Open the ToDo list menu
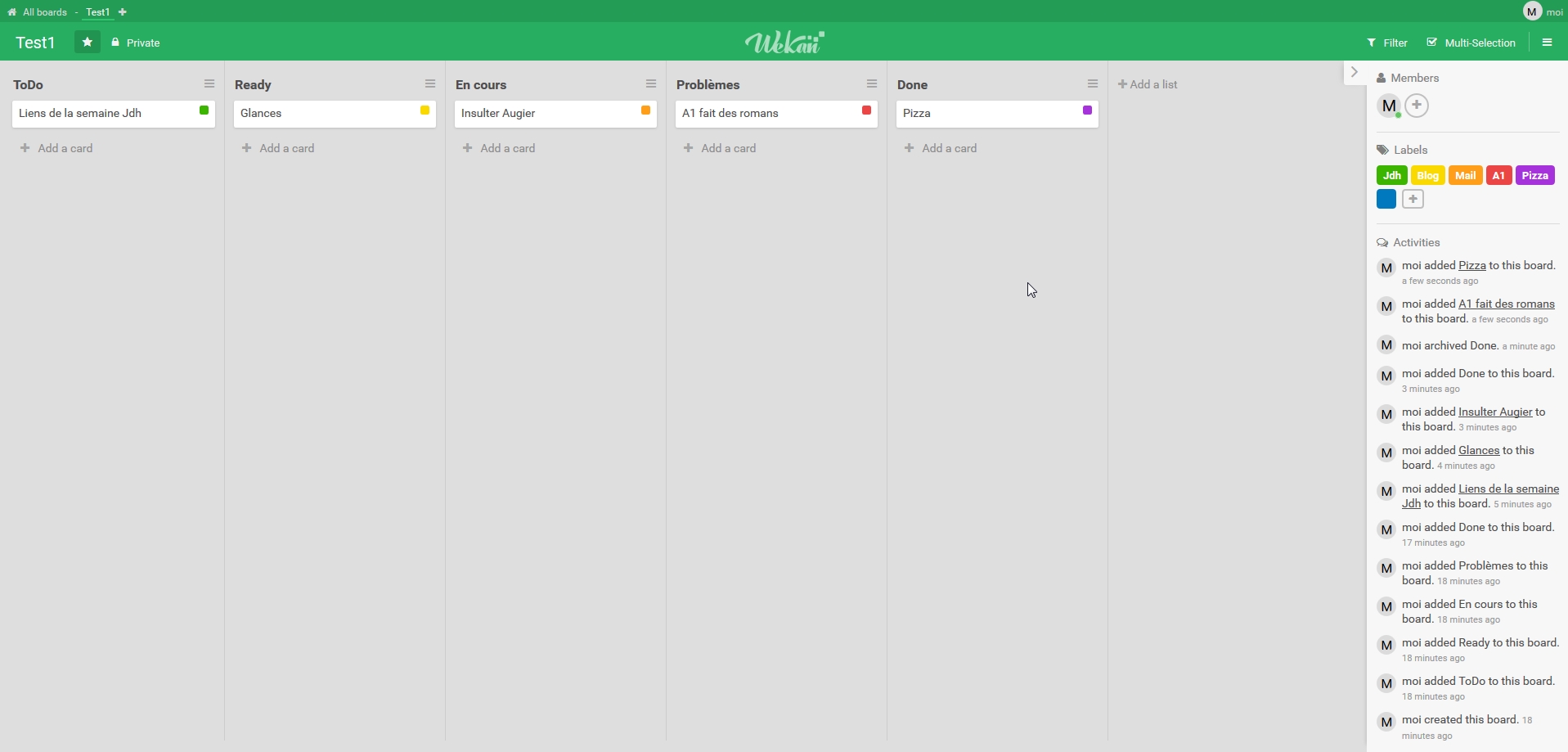This screenshot has width=1568, height=752. tap(209, 84)
